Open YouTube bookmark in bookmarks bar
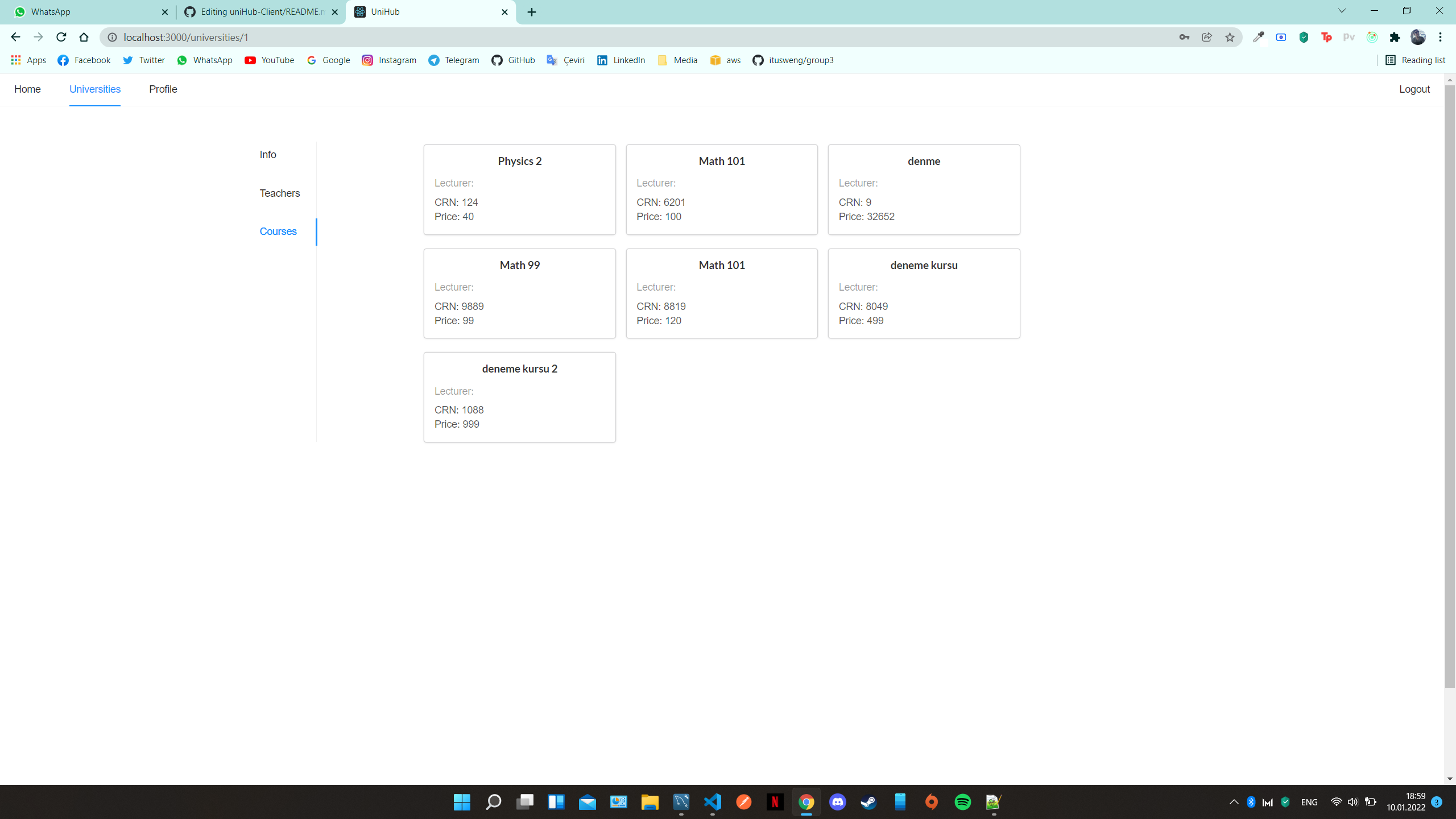 point(269,60)
